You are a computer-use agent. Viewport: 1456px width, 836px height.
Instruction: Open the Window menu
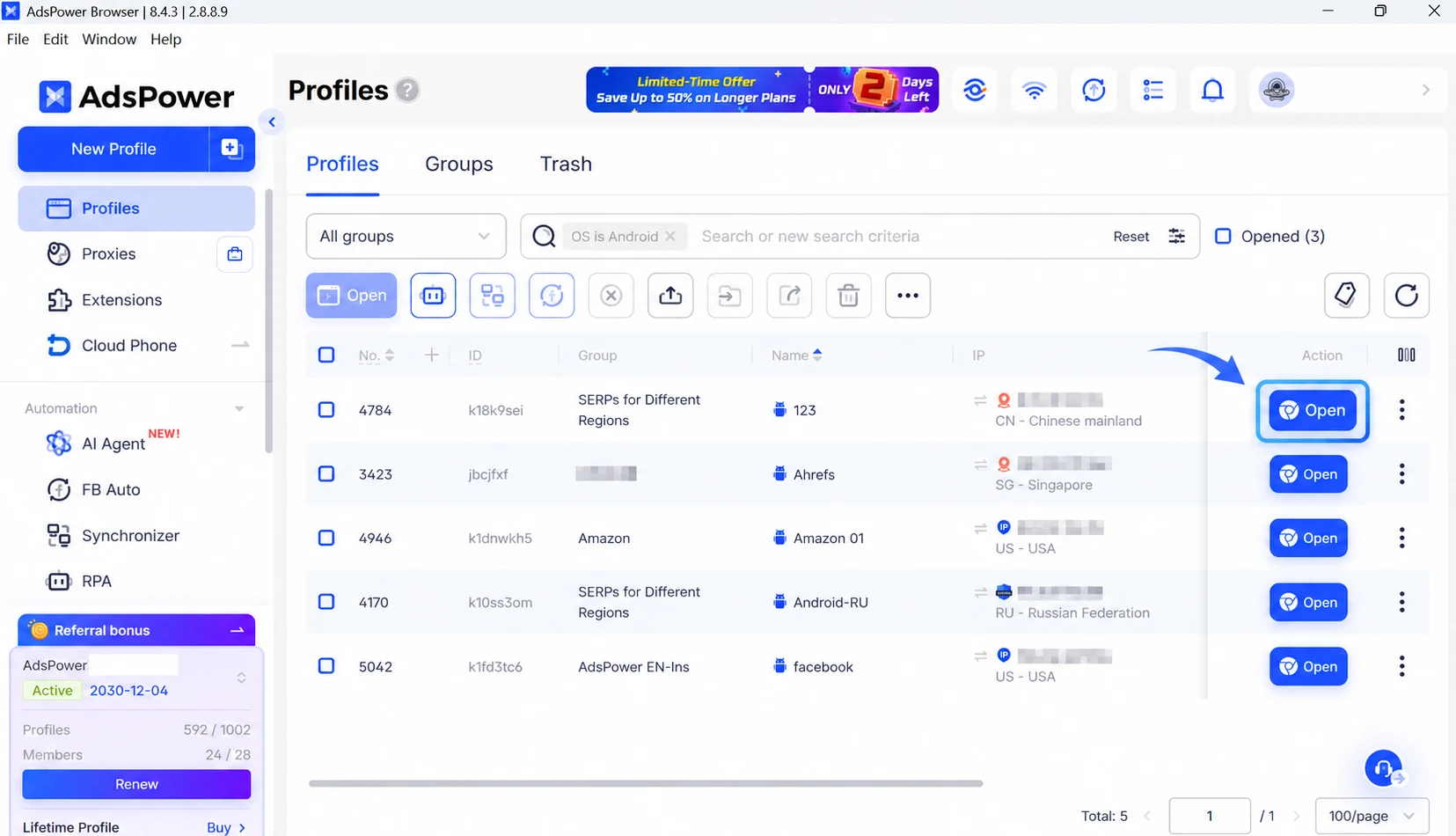coord(109,40)
